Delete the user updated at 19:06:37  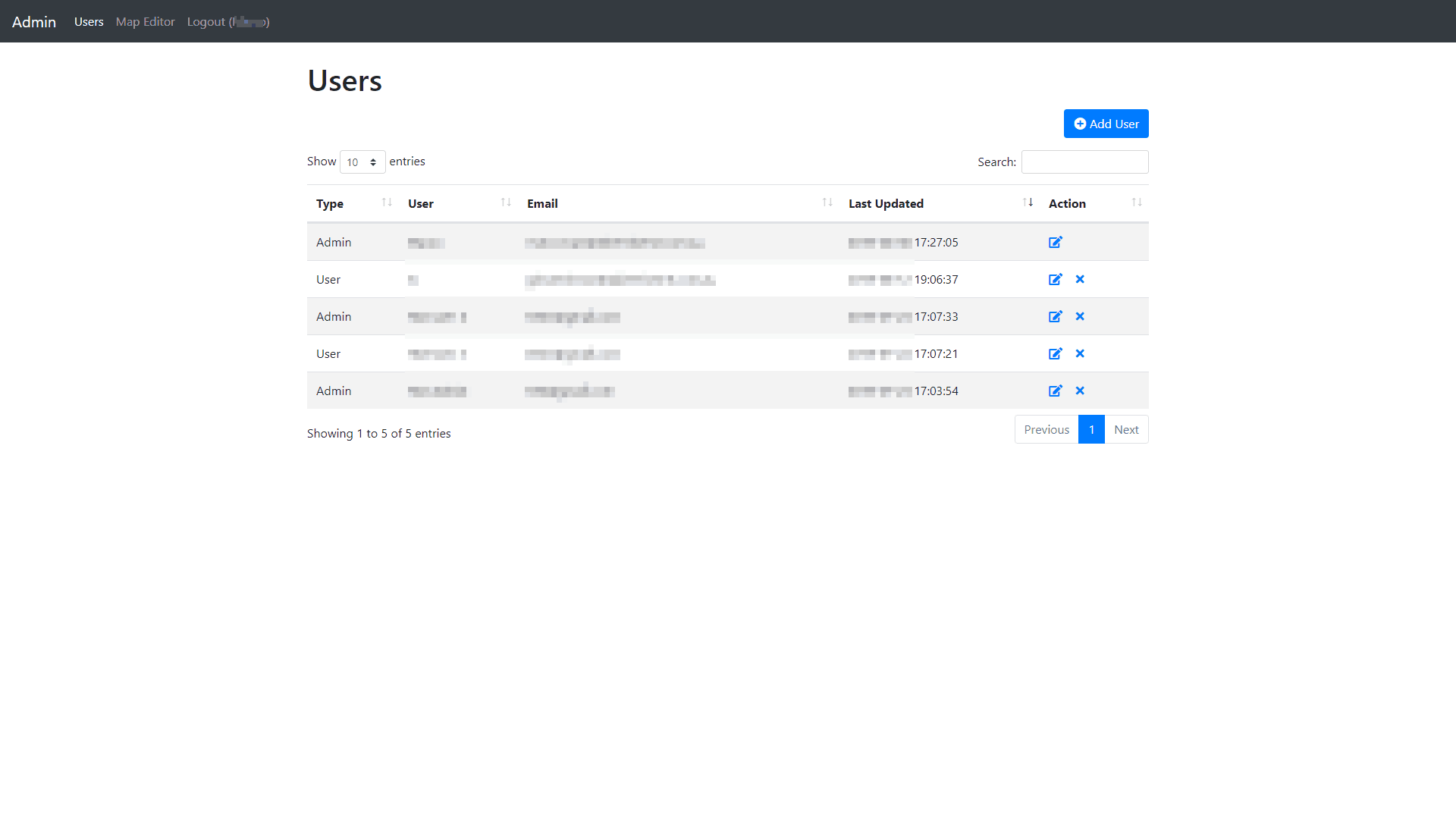1080,280
